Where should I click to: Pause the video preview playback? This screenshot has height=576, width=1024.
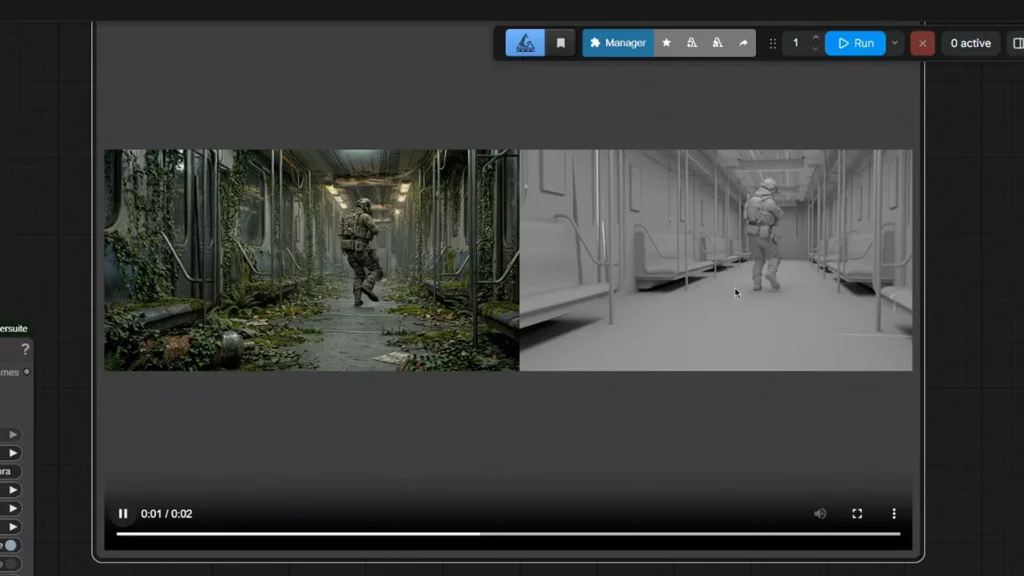point(123,514)
